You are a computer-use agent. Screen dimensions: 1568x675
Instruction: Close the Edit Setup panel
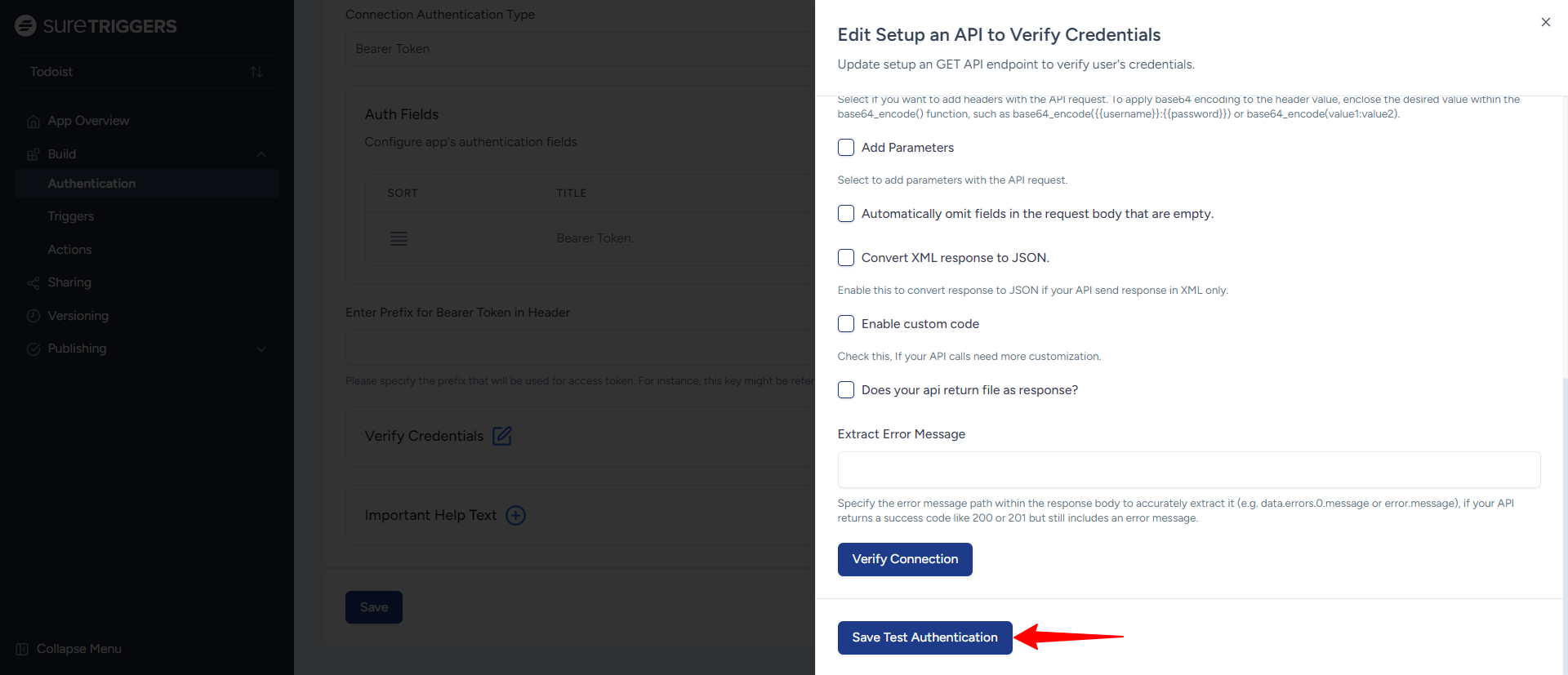click(1545, 22)
